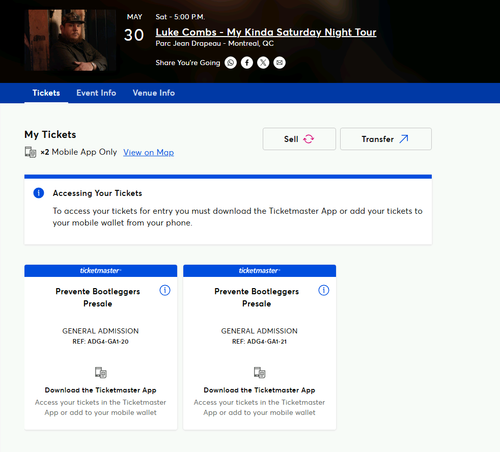Click 'Download the Ticketmaster App' on ADG4-GA1-21 ticket

coord(260,390)
